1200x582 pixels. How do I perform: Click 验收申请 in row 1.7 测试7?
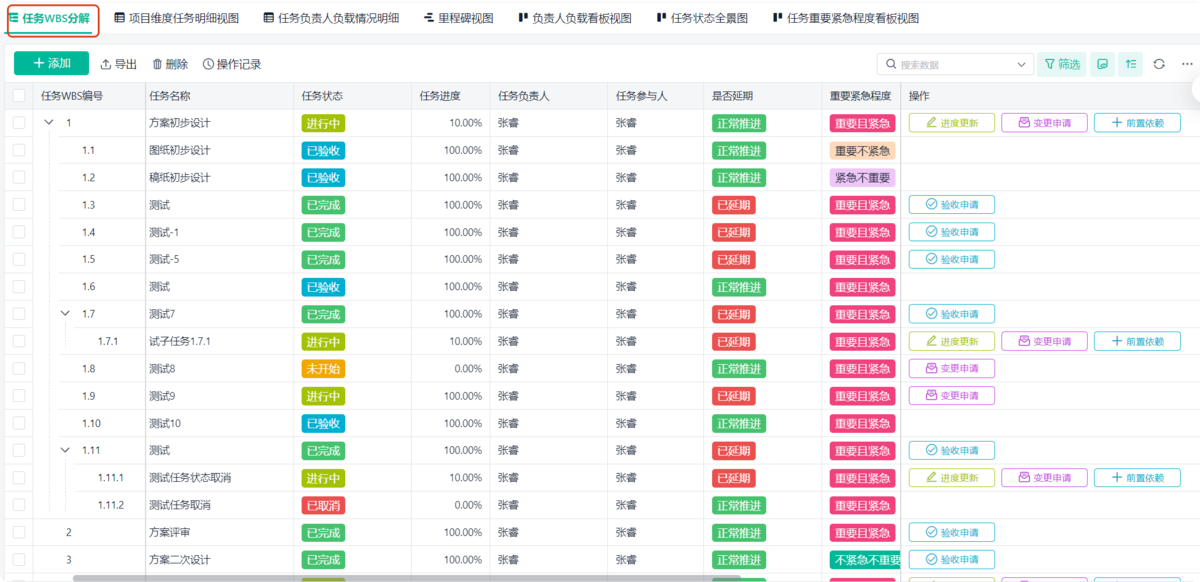(x=952, y=314)
